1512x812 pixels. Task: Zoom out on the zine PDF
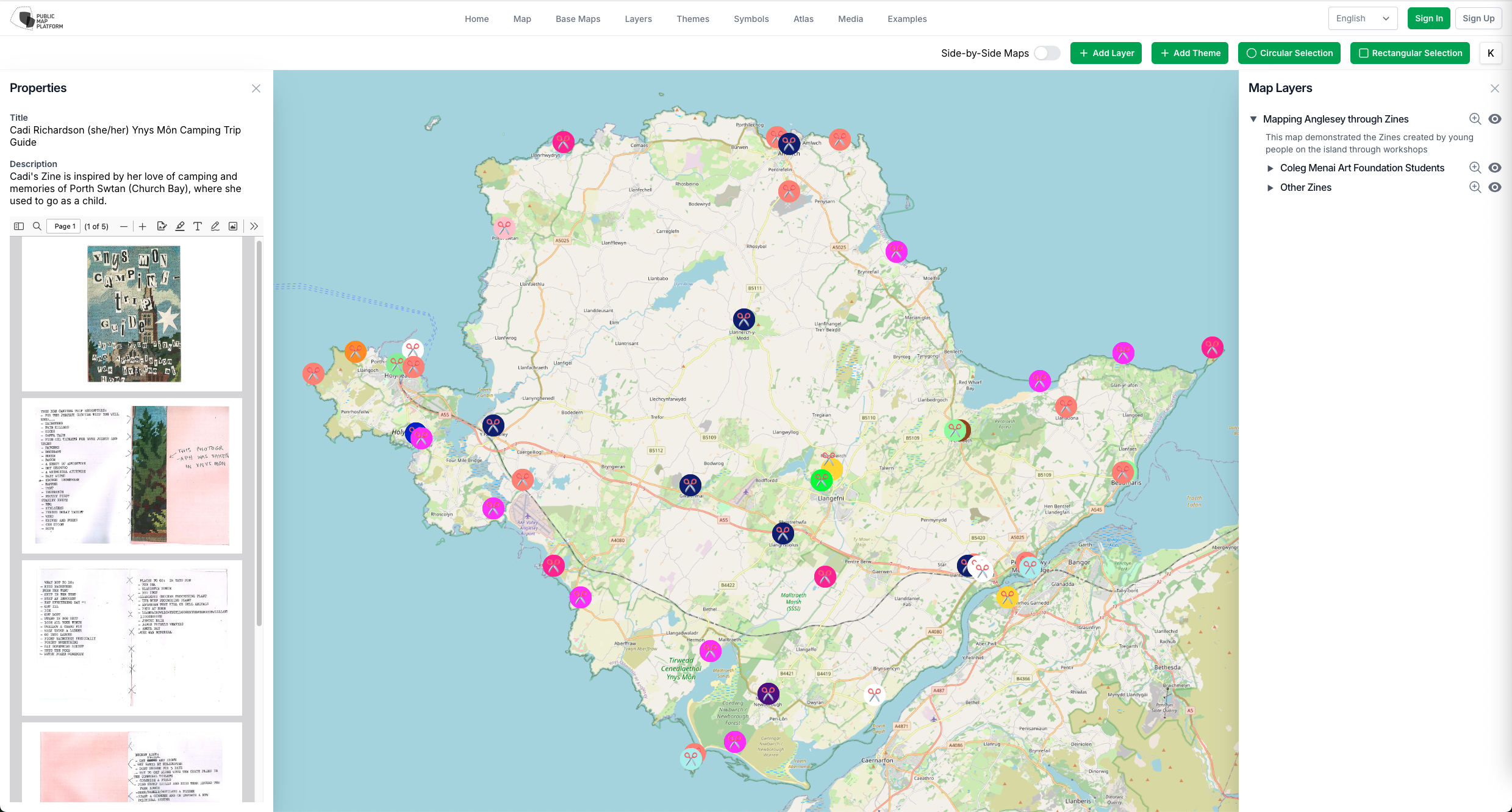click(124, 226)
